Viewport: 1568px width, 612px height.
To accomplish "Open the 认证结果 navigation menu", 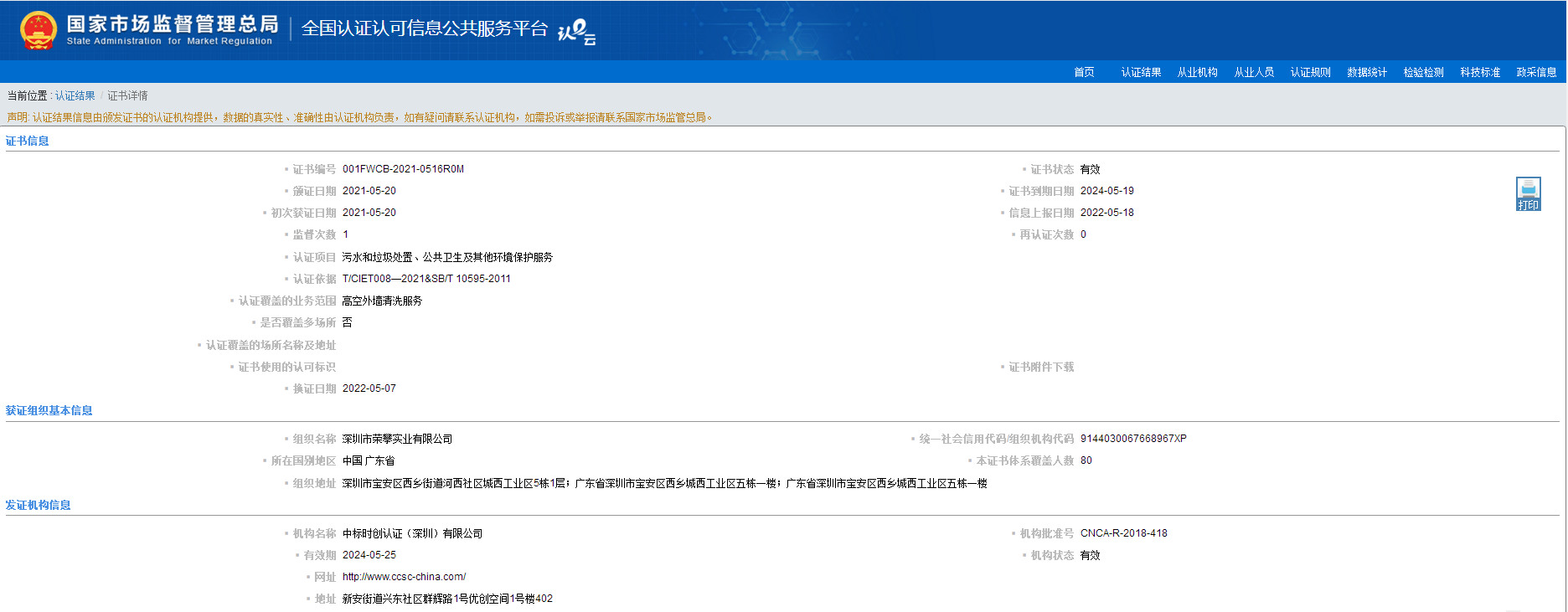I will coord(1141,72).
